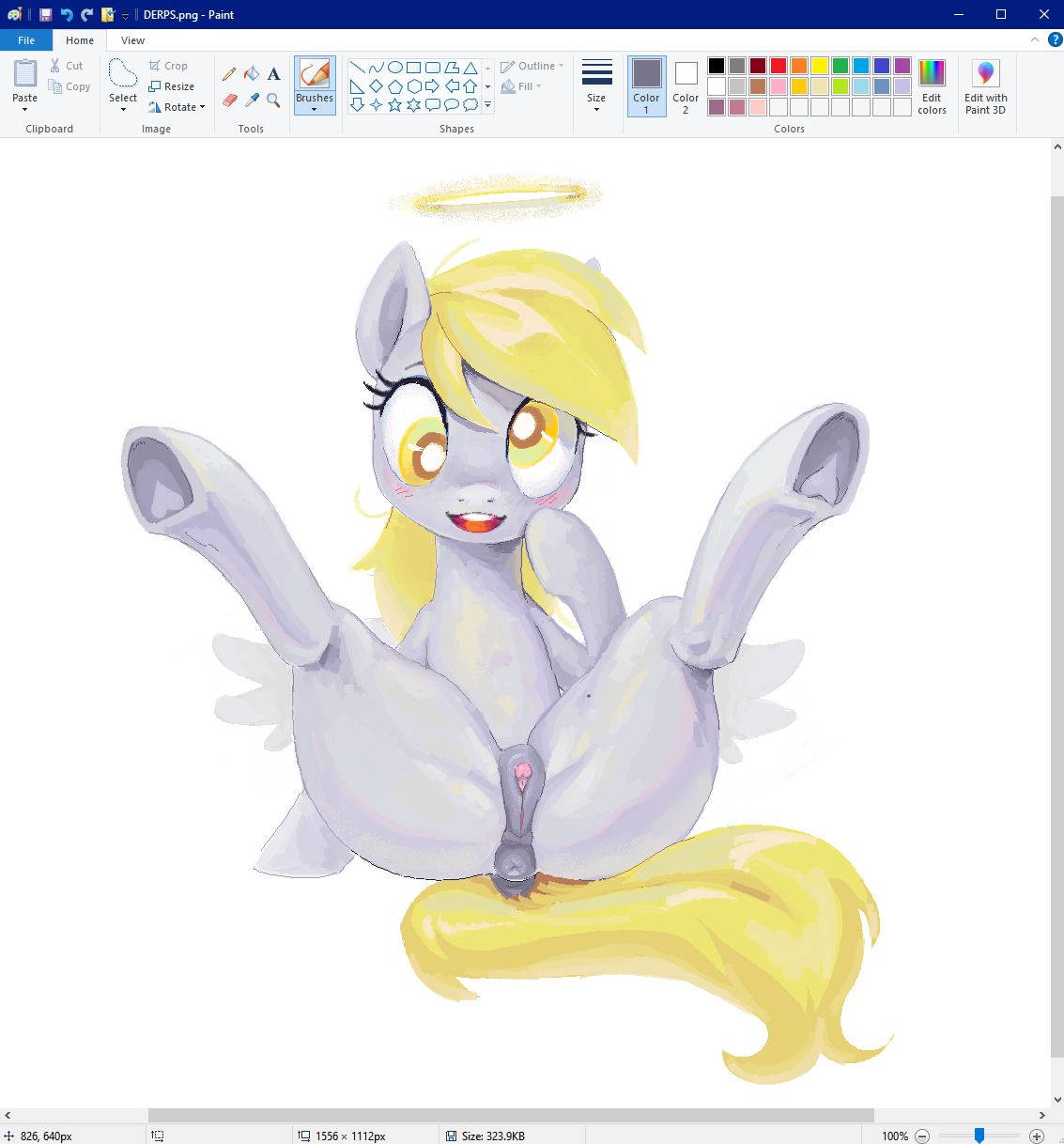Choose the Fill with color bucket tool

(x=252, y=73)
